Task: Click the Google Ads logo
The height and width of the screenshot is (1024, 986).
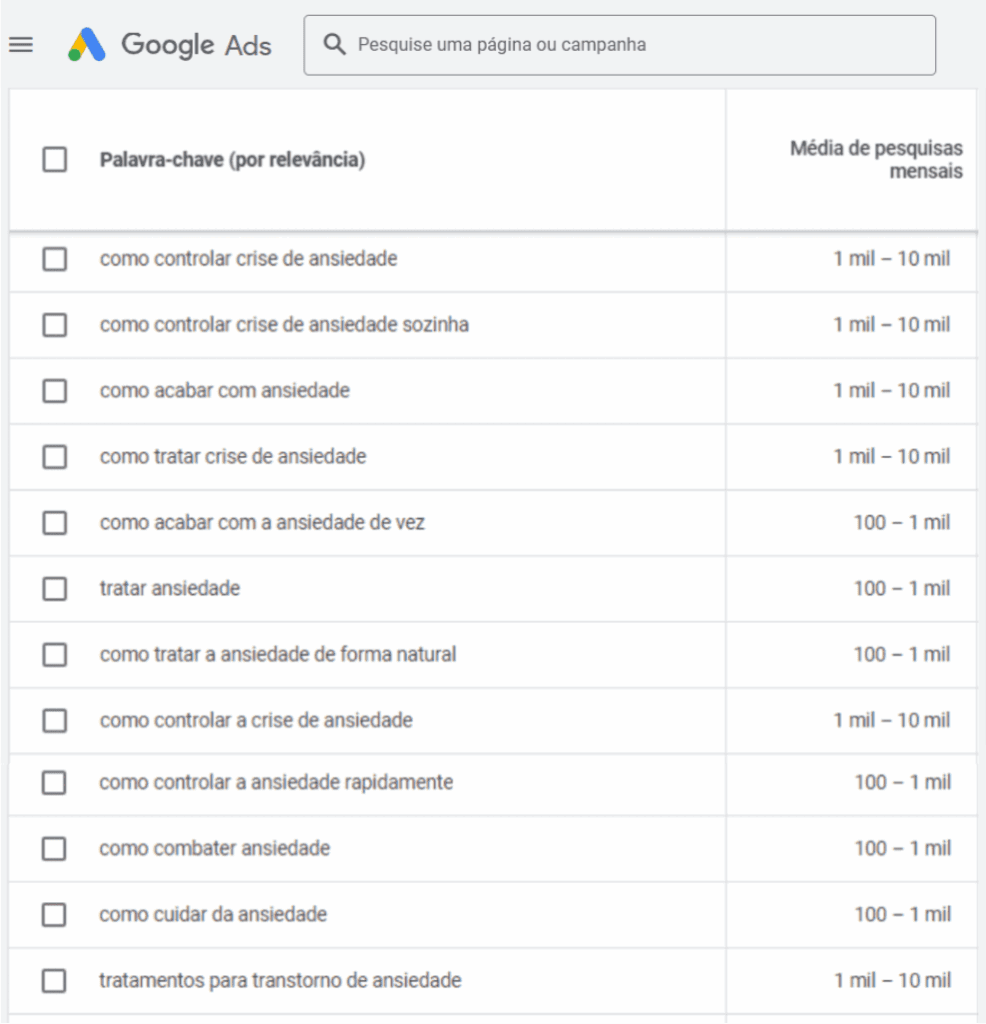Action: (x=170, y=45)
